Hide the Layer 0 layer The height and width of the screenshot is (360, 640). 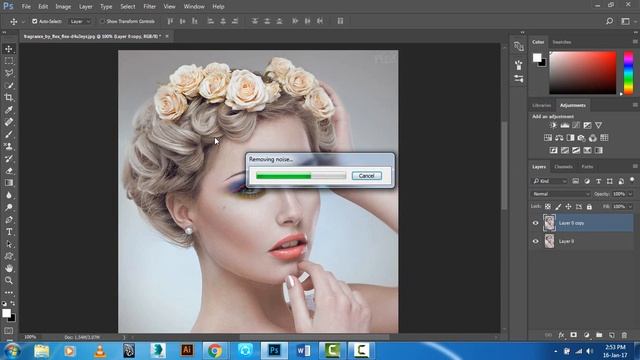click(536, 241)
